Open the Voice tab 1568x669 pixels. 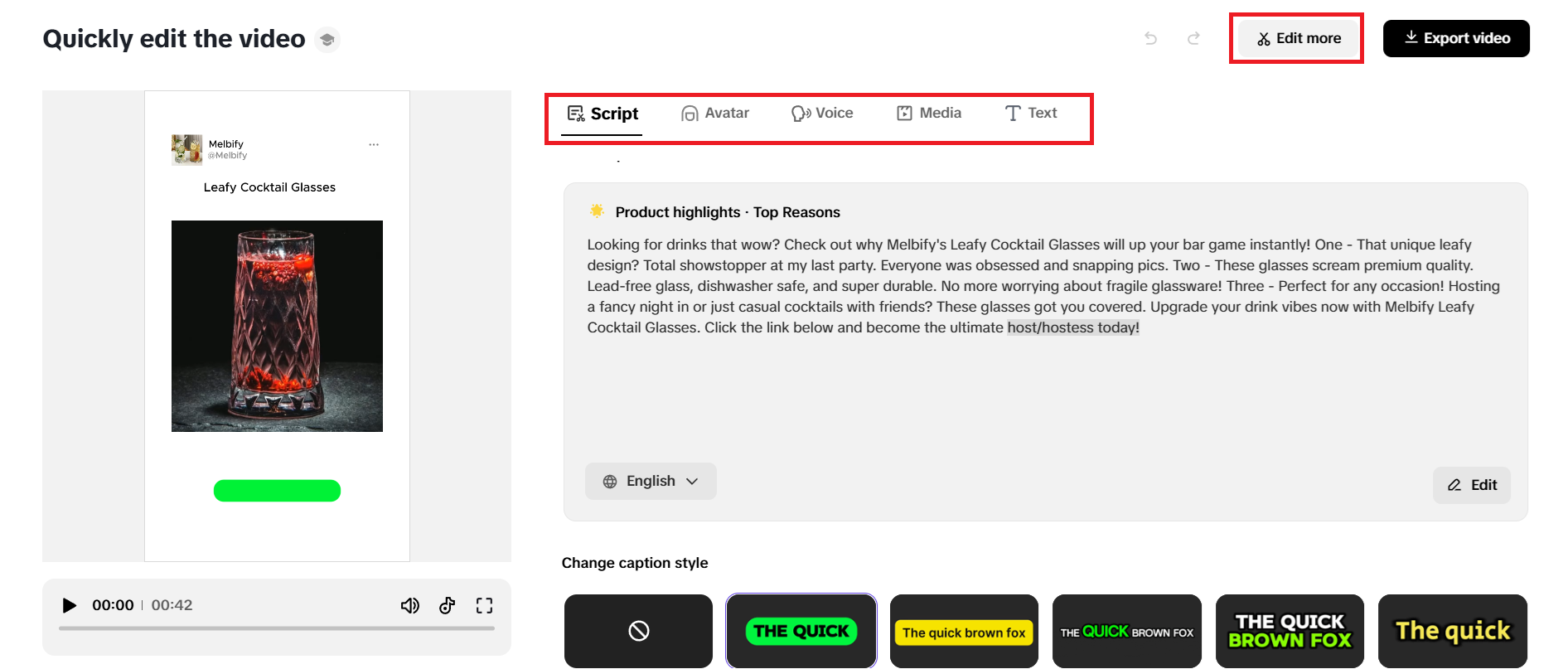click(x=822, y=114)
